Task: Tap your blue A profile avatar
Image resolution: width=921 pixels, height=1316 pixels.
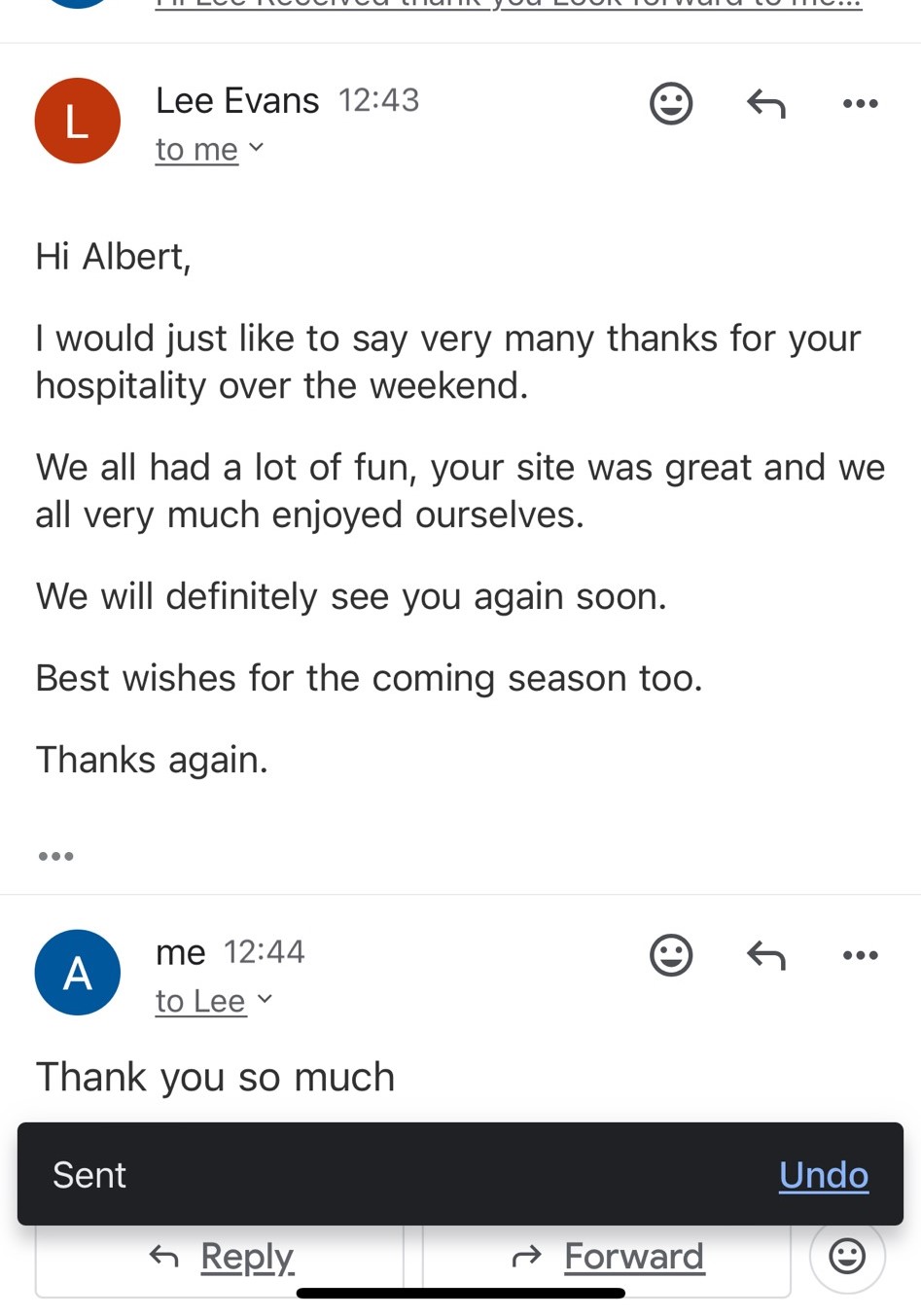Action: click(78, 973)
